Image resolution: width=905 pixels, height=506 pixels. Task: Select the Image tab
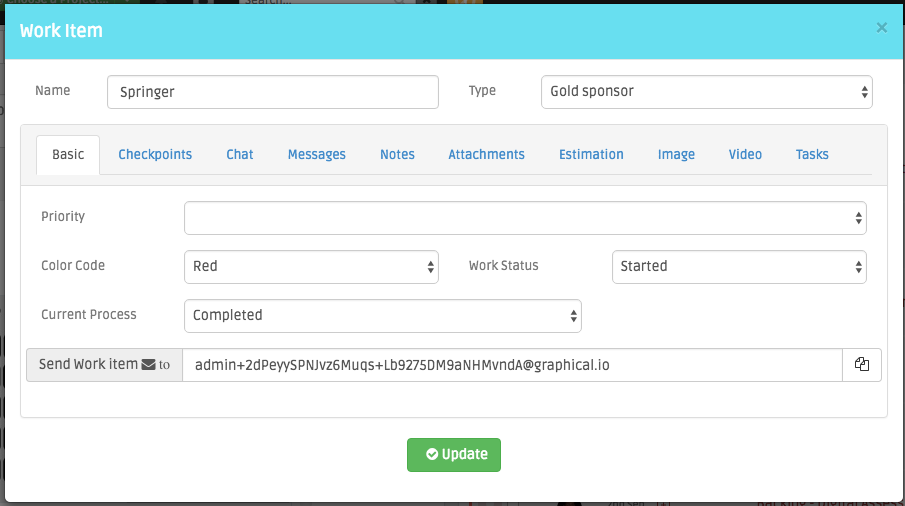(x=676, y=155)
